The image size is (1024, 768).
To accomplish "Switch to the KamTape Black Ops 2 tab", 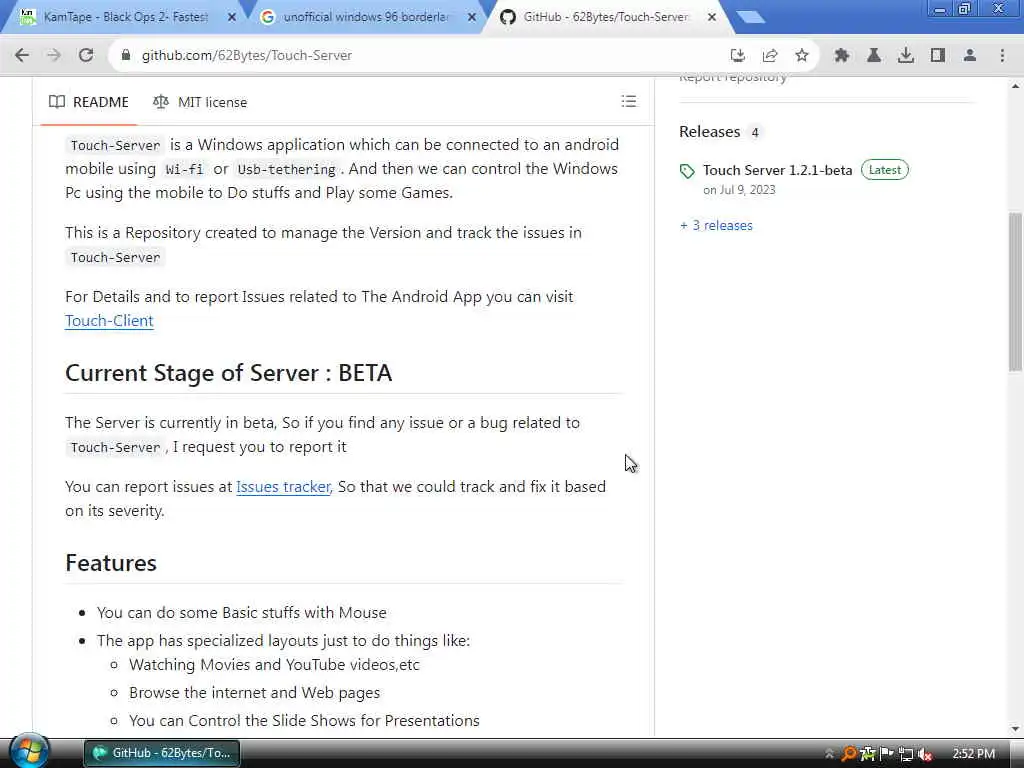I will tap(125, 17).
